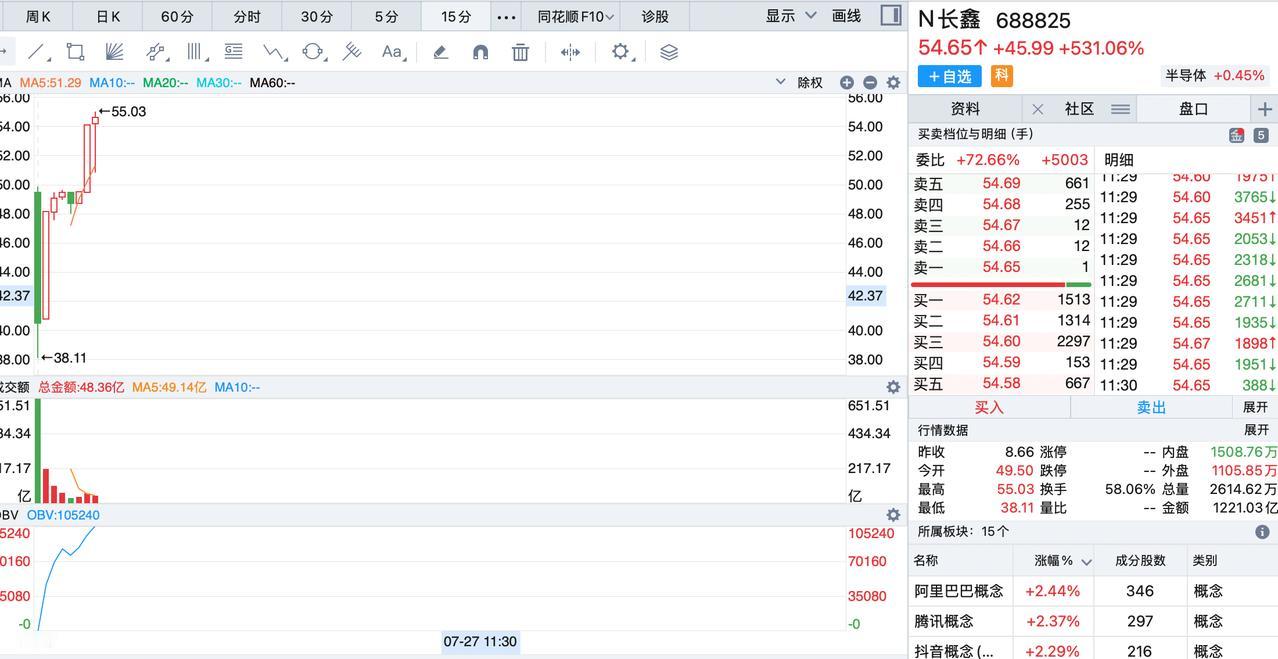Open the 显示 dropdown
The width and height of the screenshot is (1278, 659).
(x=791, y=16)
